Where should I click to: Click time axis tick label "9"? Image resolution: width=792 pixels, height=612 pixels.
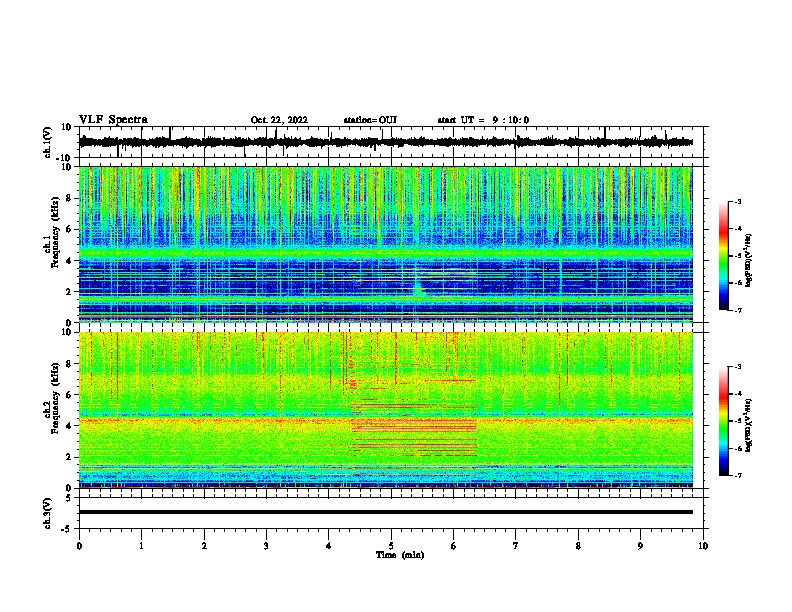tap(640, 546)
